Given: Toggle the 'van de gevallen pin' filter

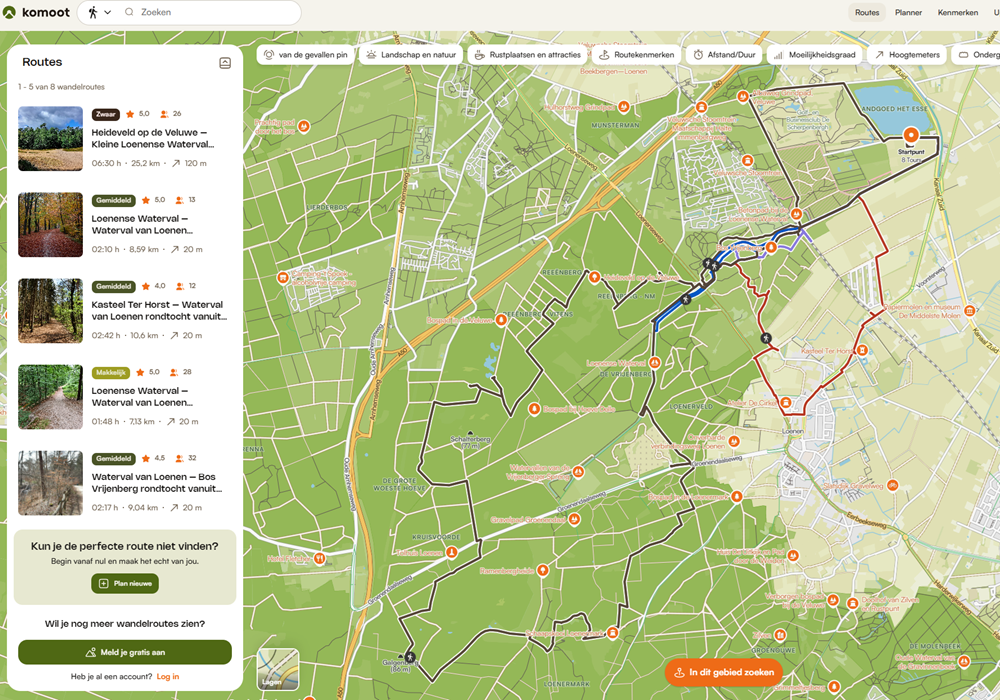Looking at the screenshot, I should 306,55.
